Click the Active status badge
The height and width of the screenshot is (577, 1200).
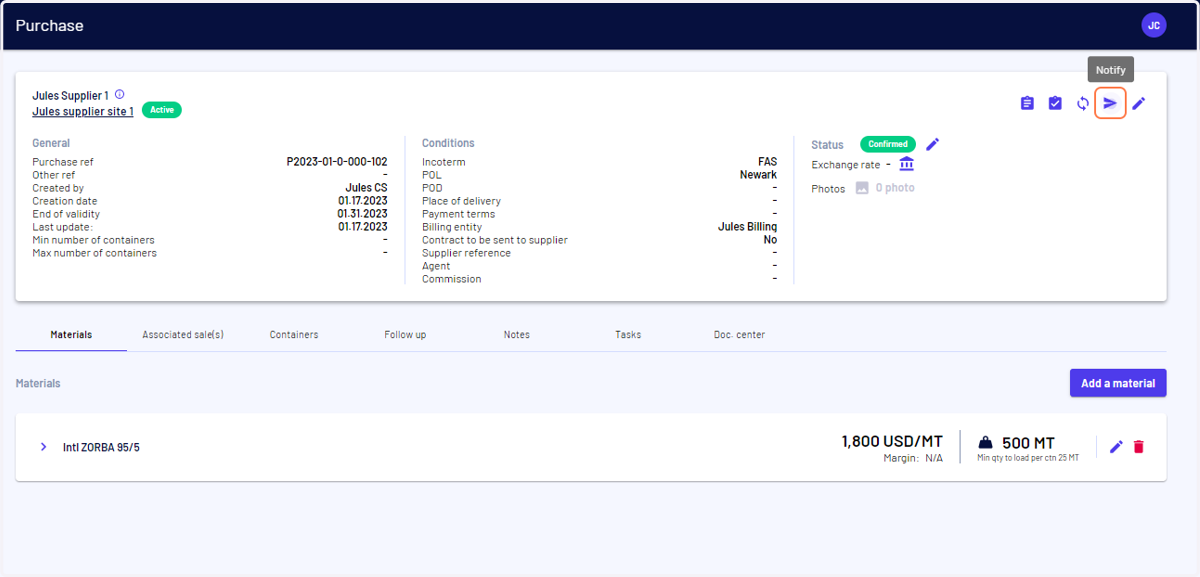click(x=162, y=110)
